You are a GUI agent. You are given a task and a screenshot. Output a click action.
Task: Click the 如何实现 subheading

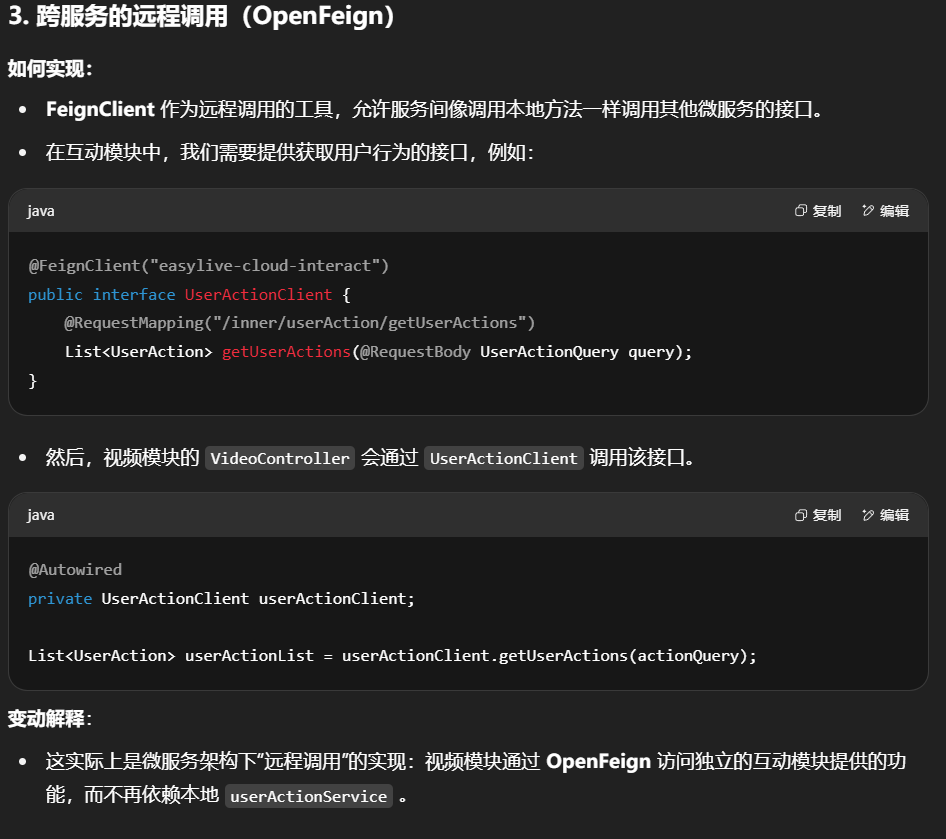point(50,68)
